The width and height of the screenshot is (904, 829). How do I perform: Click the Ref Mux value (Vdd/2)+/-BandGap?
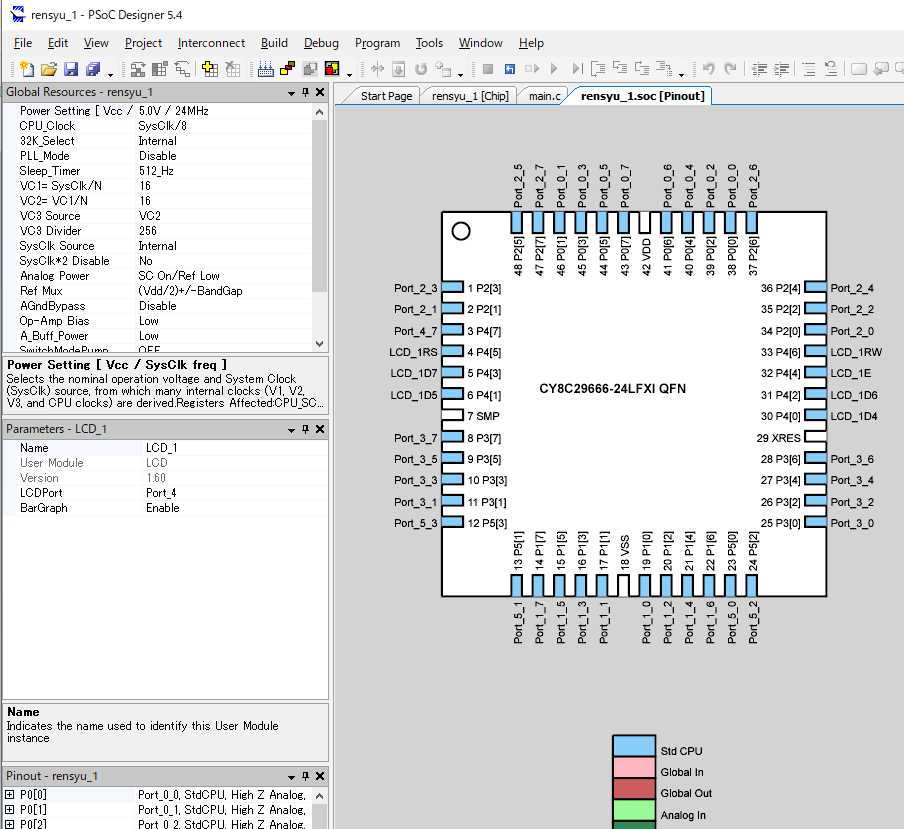point(190,291)
